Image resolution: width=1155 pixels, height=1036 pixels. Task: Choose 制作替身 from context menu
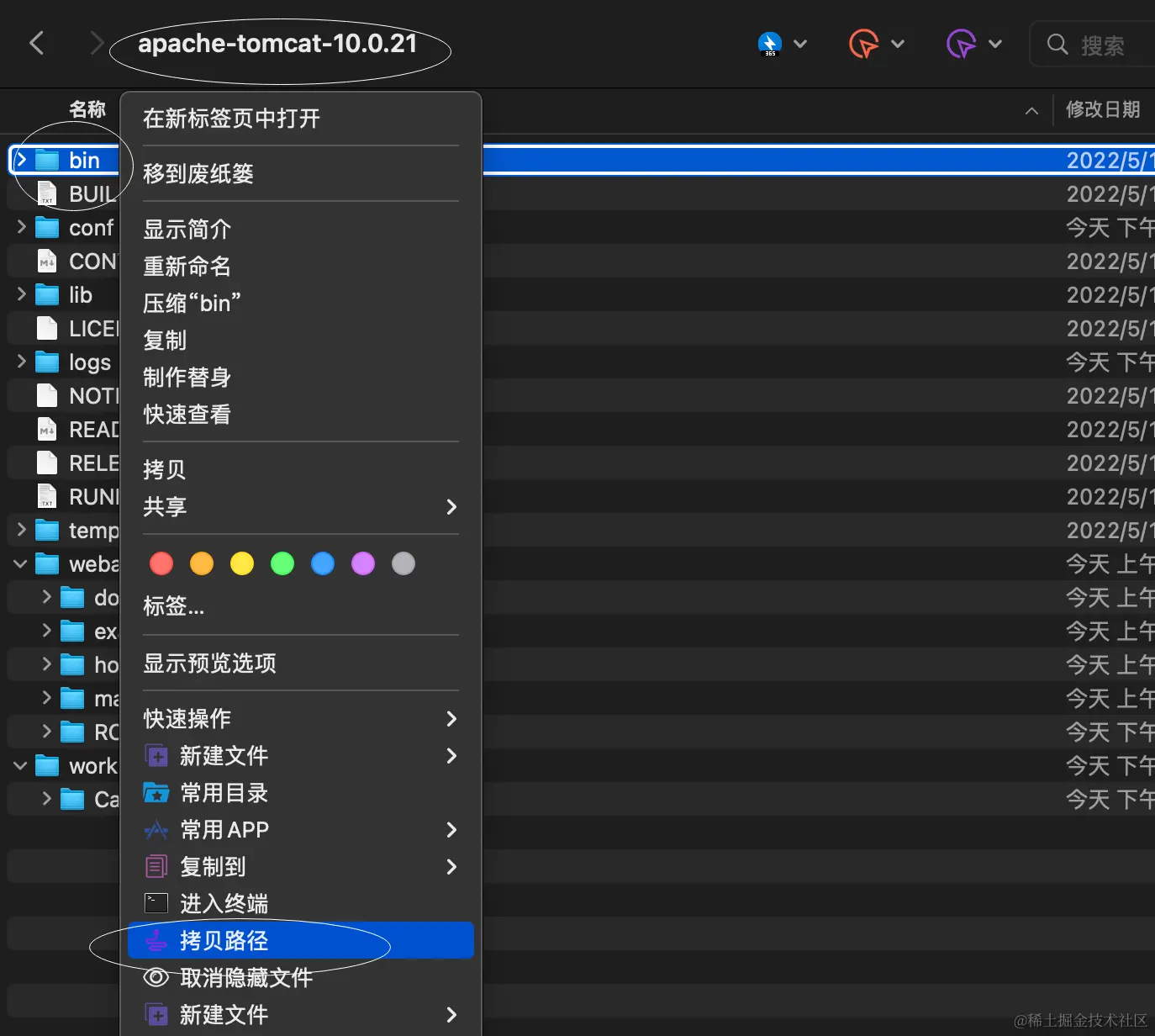click(301, 378)
